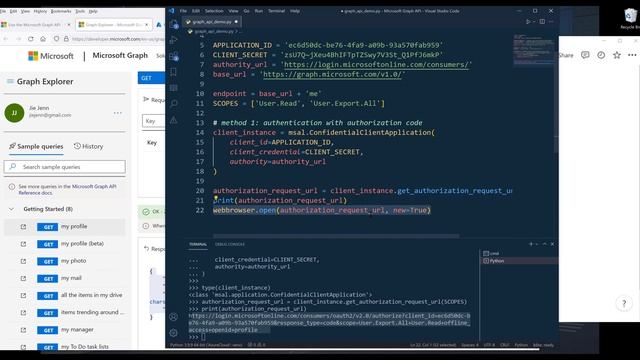Open the Extensions icon in VS Code activity bar
640x360 pixels.
pos(174,56)
